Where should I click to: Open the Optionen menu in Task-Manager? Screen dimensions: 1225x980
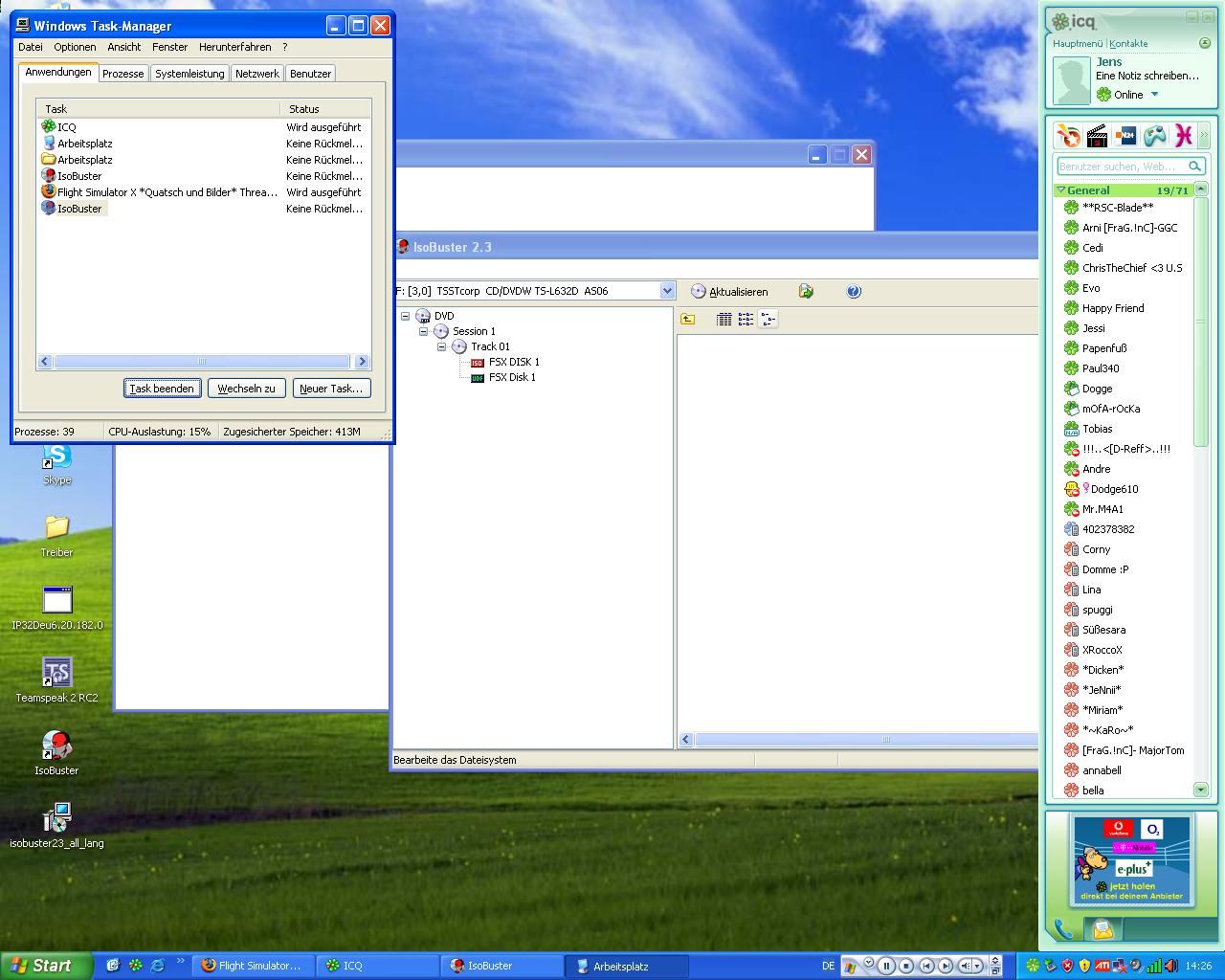[75, 47]
